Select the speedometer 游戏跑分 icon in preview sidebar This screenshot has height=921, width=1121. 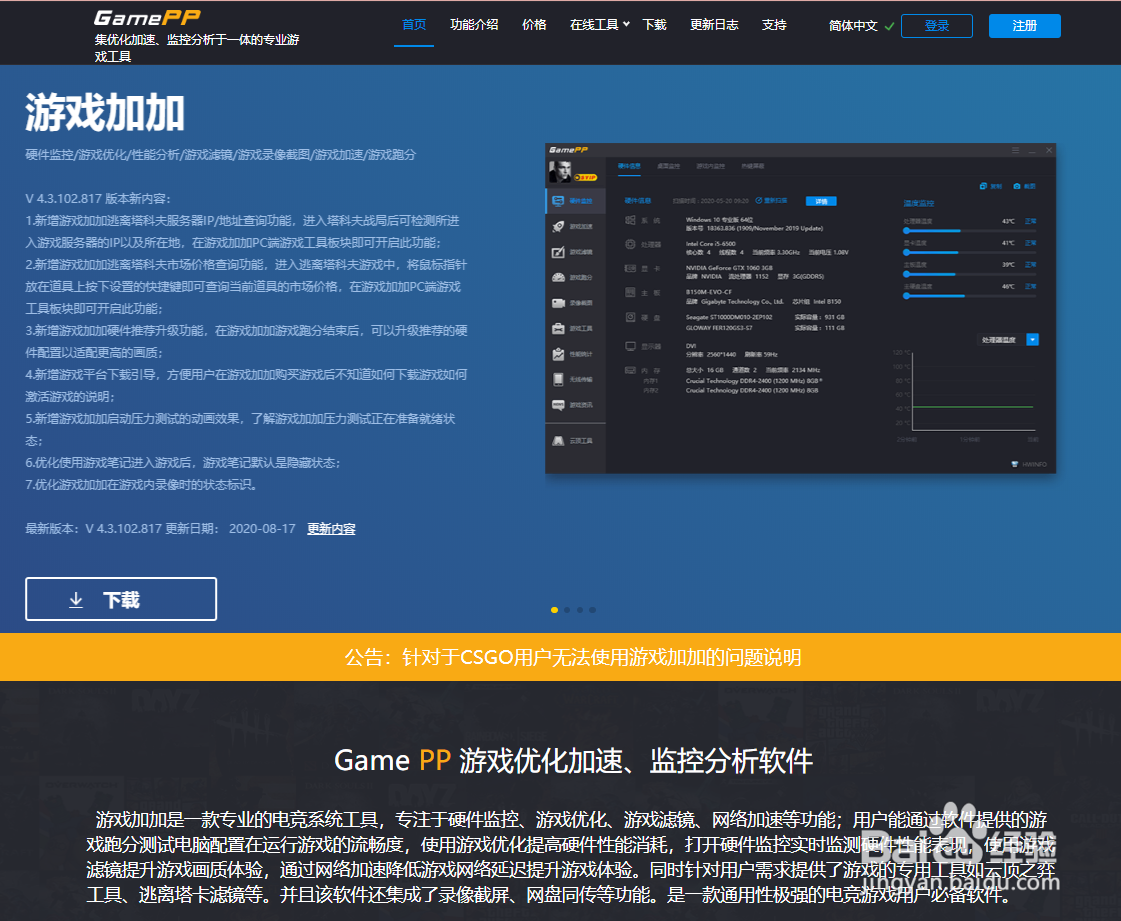pos(558,277)
